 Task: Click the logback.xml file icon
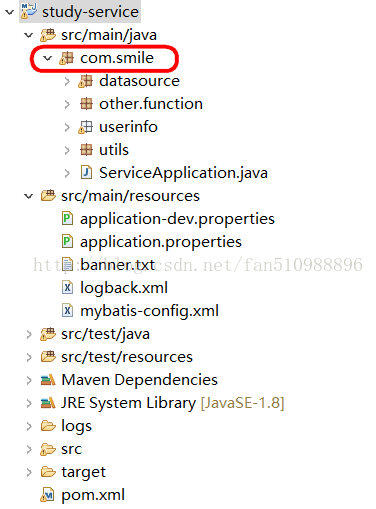click(67, 288)
